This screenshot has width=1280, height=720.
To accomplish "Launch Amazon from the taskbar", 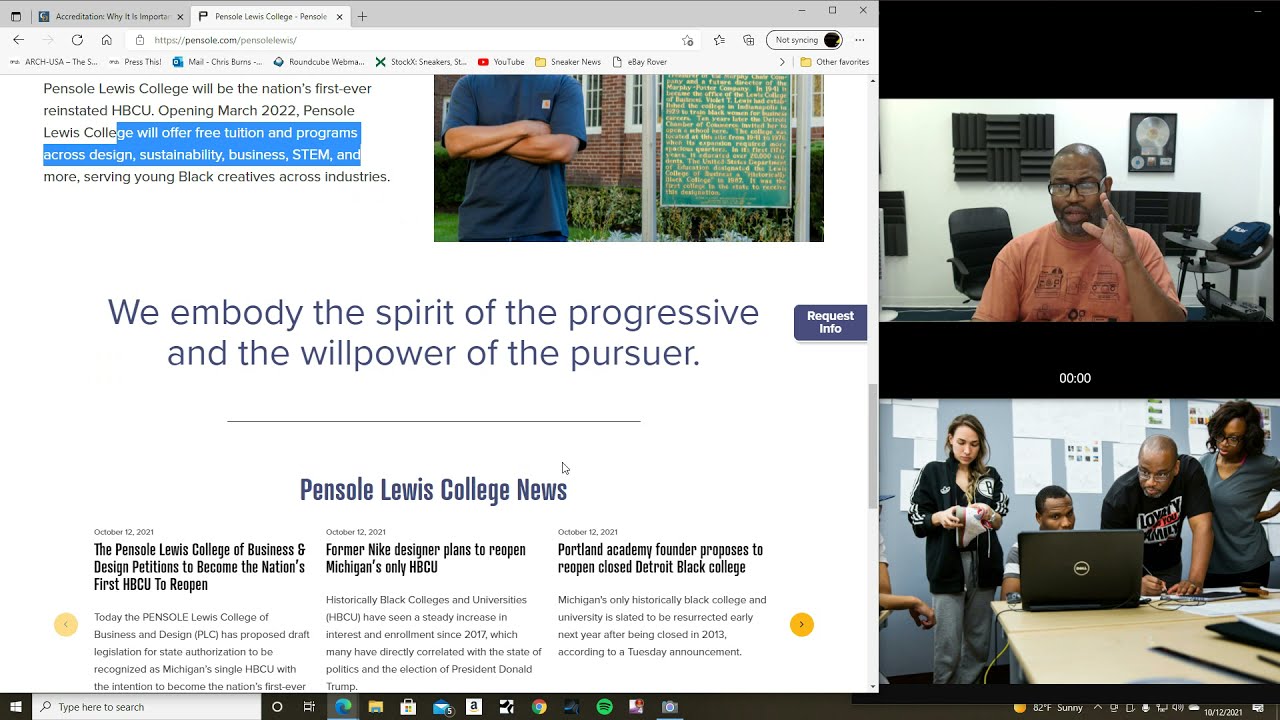I will tap(474, 707).
